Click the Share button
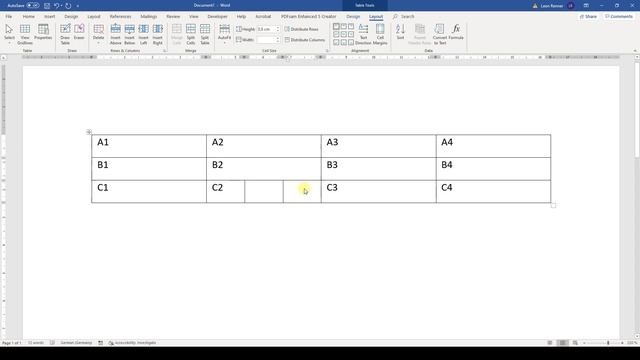Image resolution: width=640 pixels, height=360 pixels. pyautogui.click(x=589, y=16)
